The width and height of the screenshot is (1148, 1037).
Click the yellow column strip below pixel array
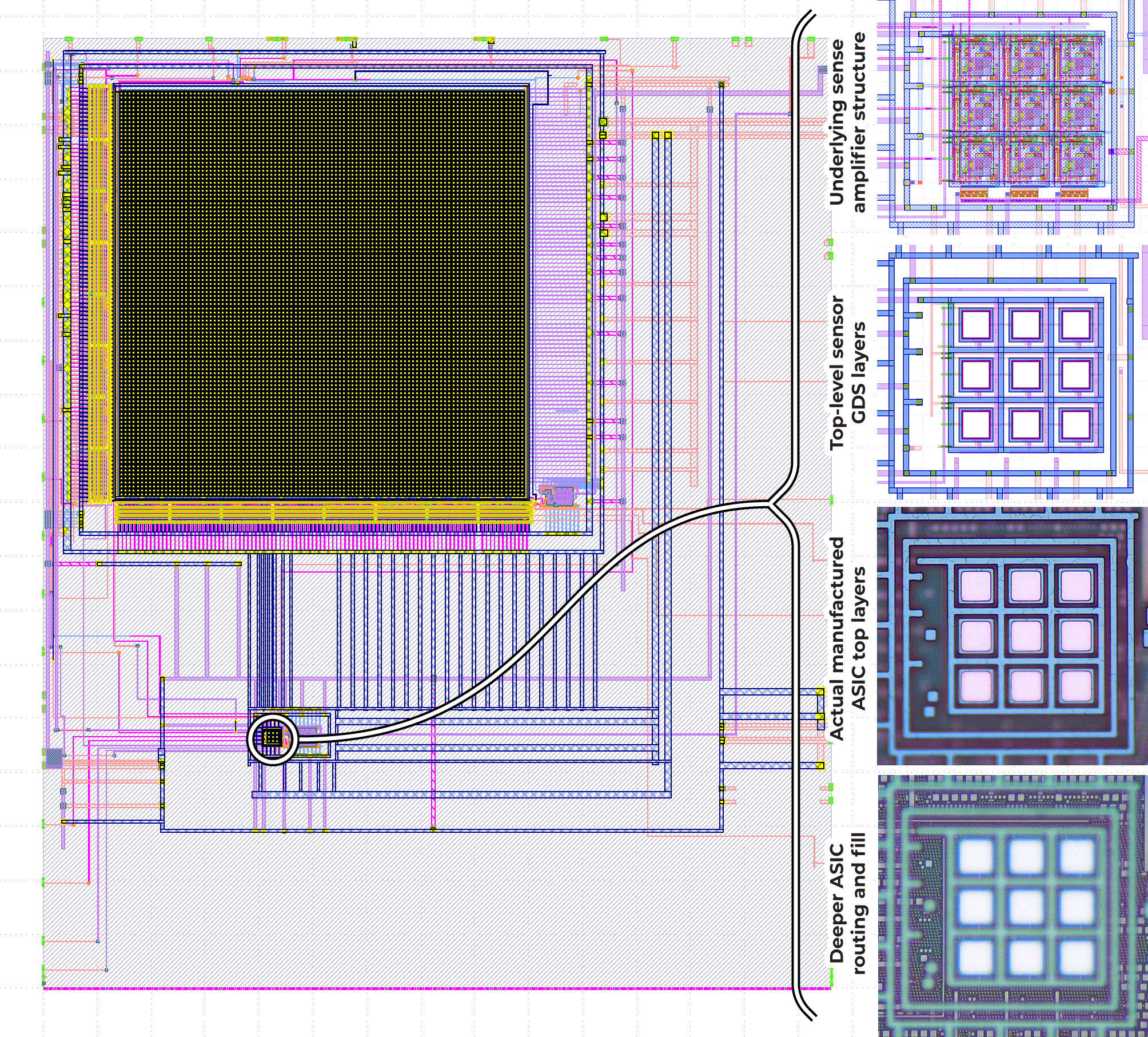[x=323, y=512]
